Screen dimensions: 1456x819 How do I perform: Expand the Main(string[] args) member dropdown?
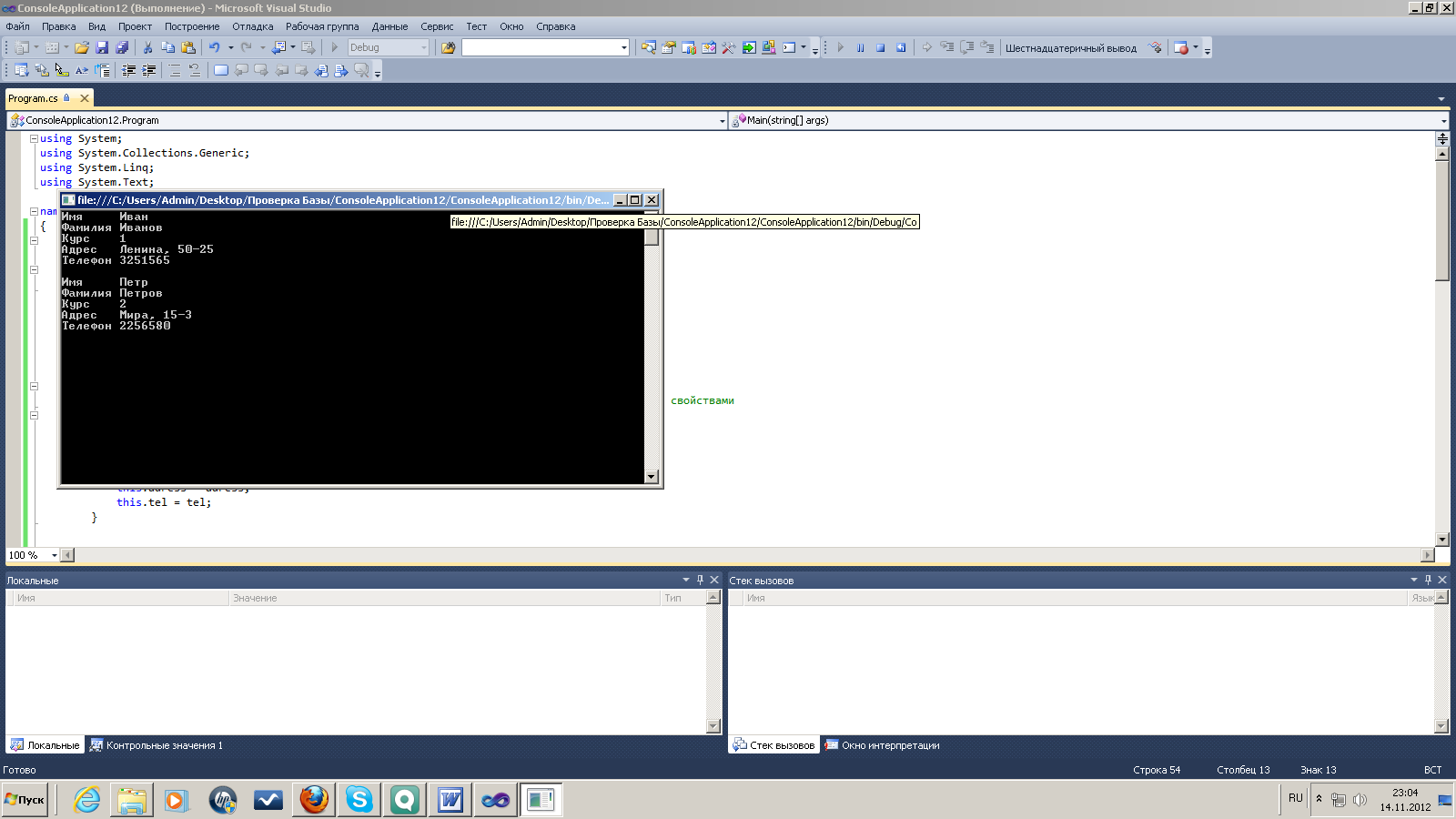click(x=1443, y=120)
